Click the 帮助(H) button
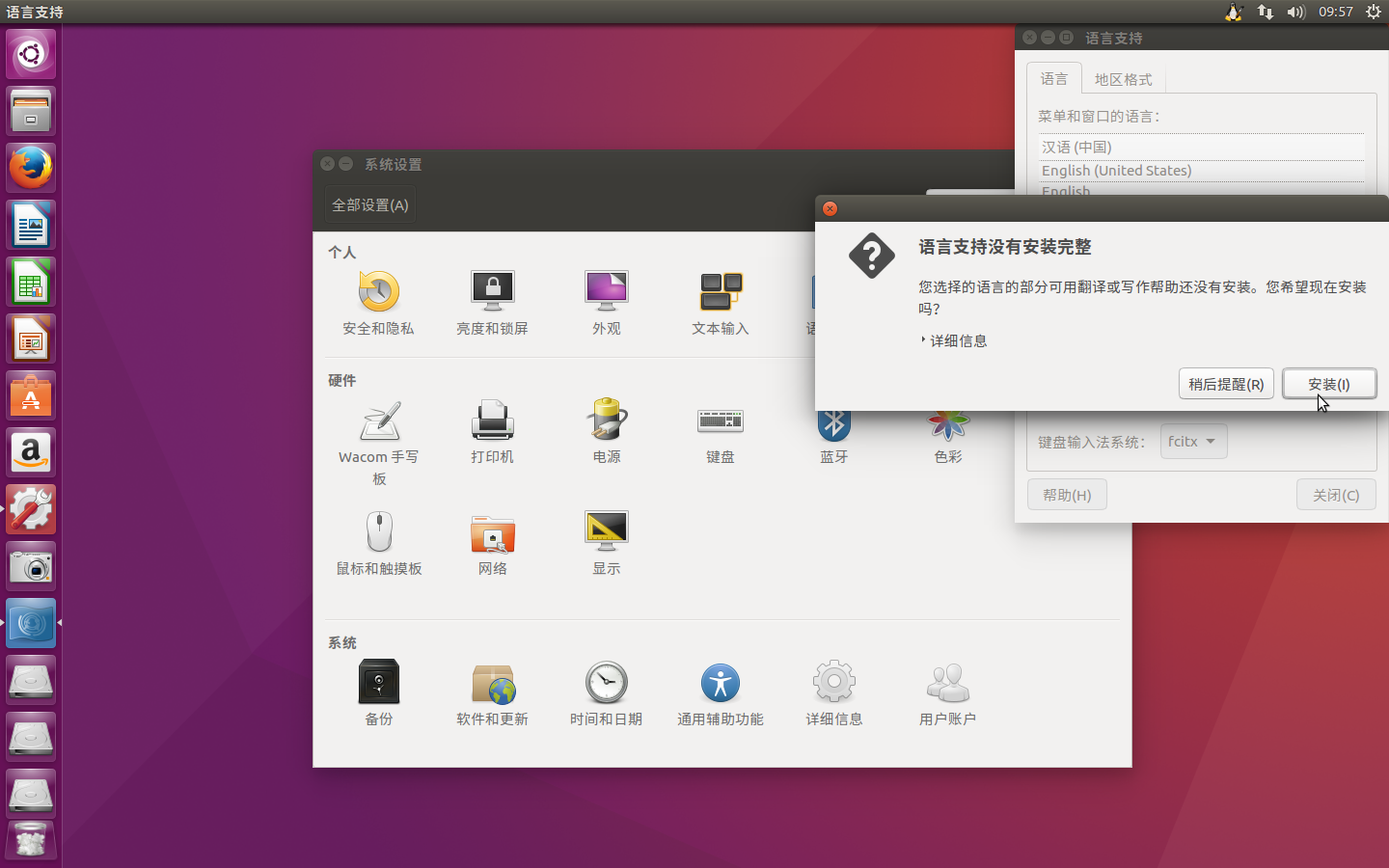This screenshot has height=868, width=1389. (1067, 494)
